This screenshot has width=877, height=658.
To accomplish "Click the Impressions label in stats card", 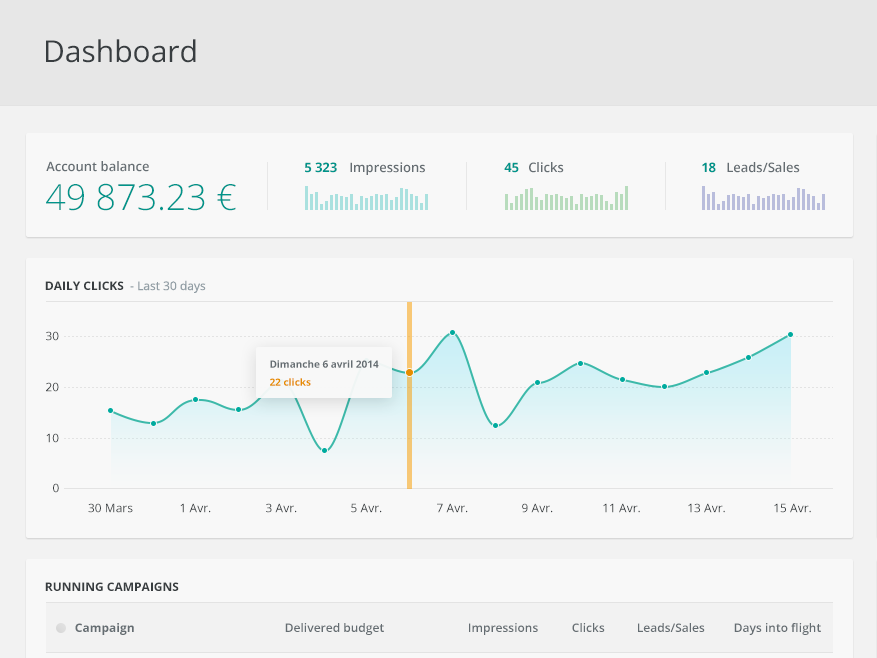I will [x=387, y=167].
